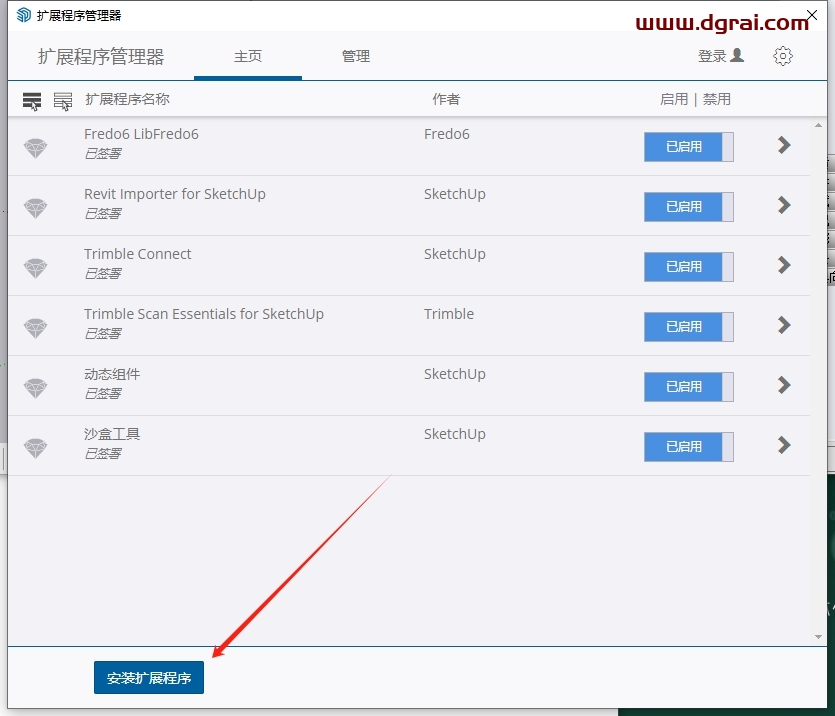
Task: Select the 沙盒工具 extension name
Action: (112, 434)
